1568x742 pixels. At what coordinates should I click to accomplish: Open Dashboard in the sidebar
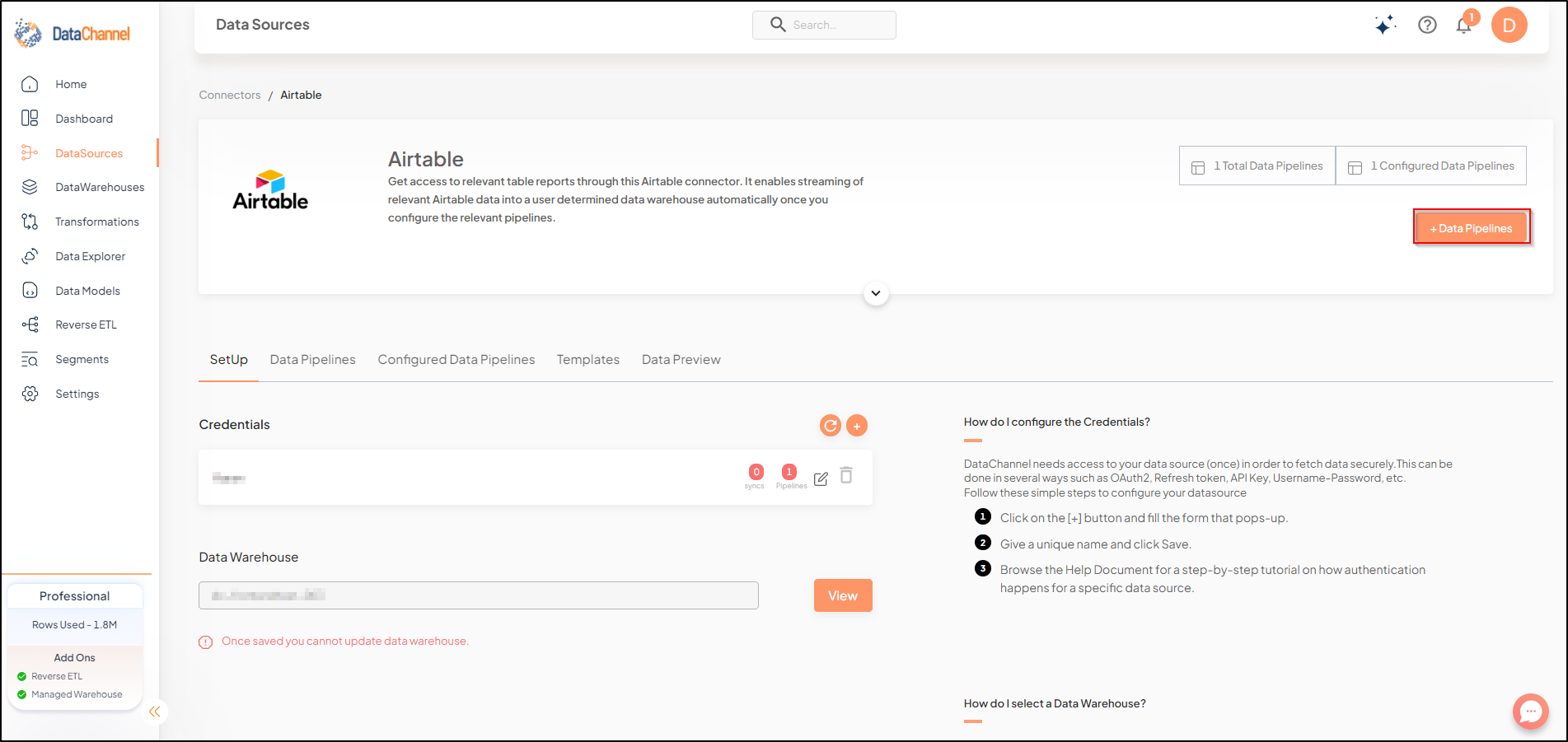point(84,119)
